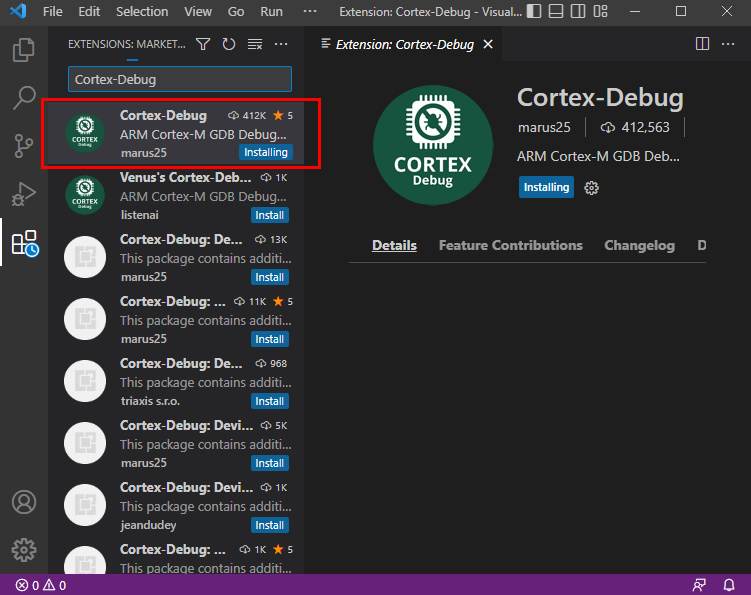
Task: Open the Selection menu
Action: [x=142, y=12]
